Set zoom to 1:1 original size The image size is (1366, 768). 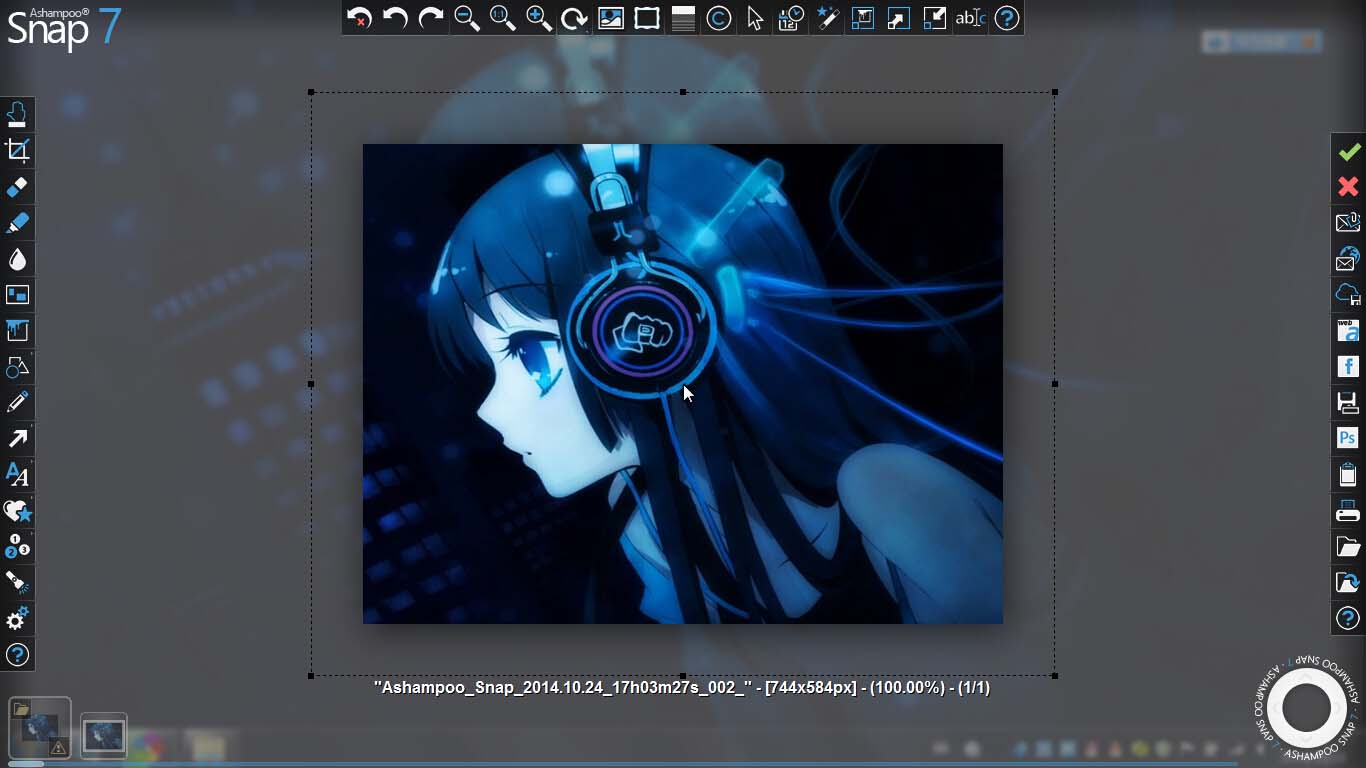pos(503,18)
